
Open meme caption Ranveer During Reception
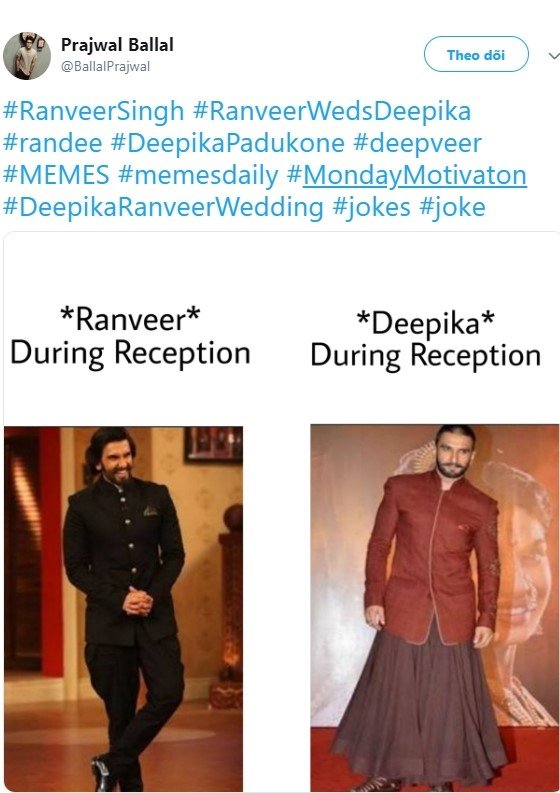(x=130, y=336)
